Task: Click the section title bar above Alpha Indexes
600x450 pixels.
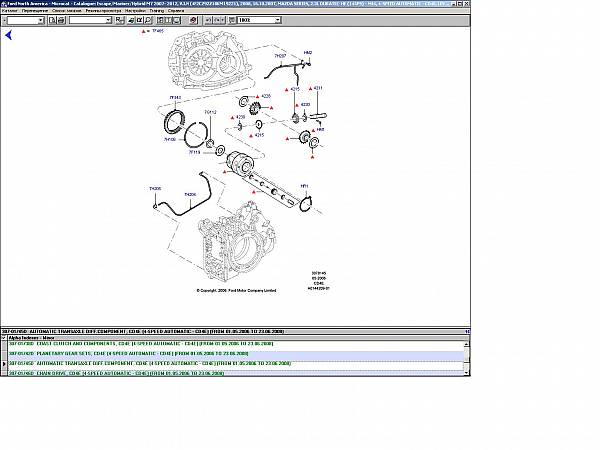Action: [235, 331]
